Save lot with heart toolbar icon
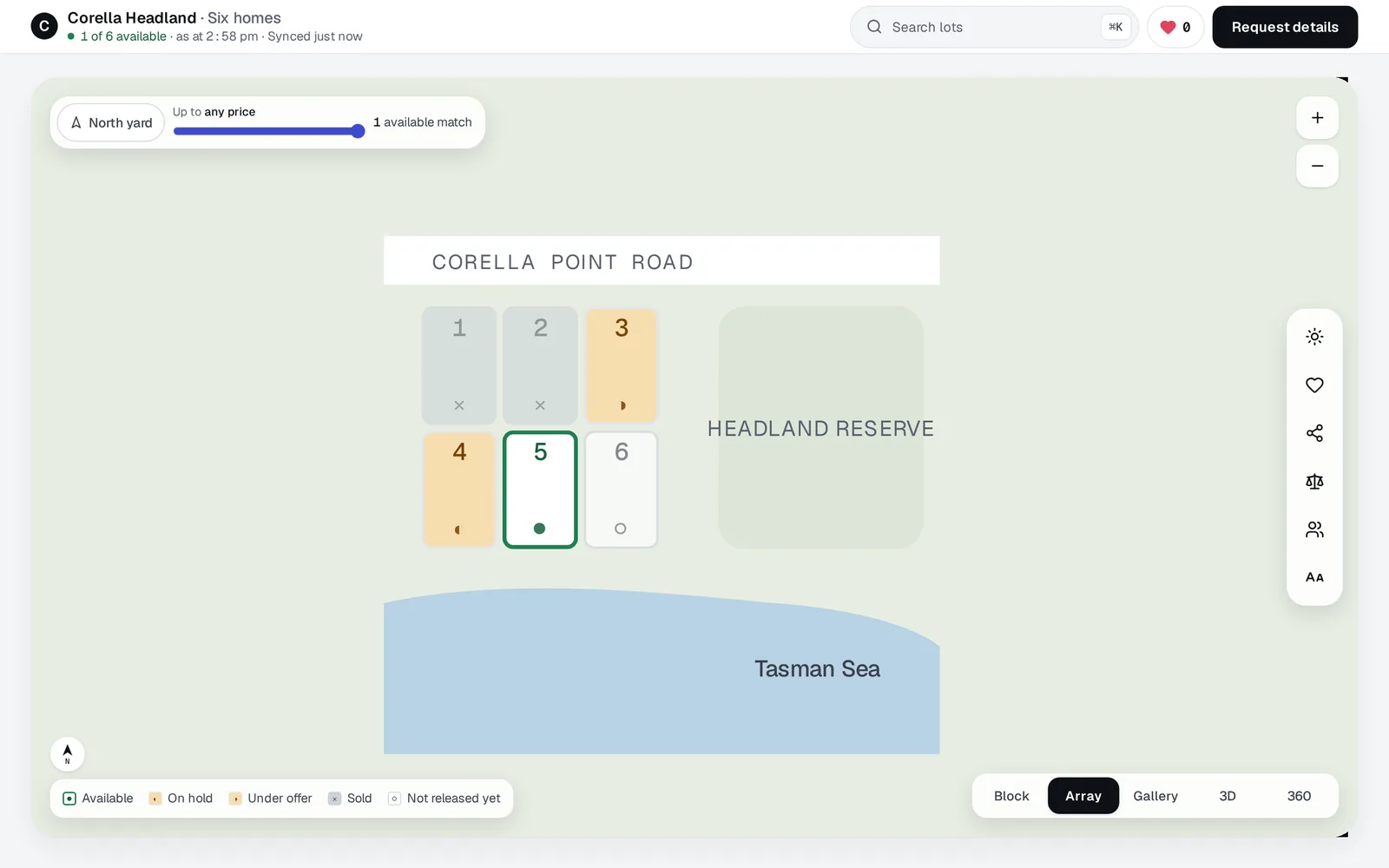 1314,385
